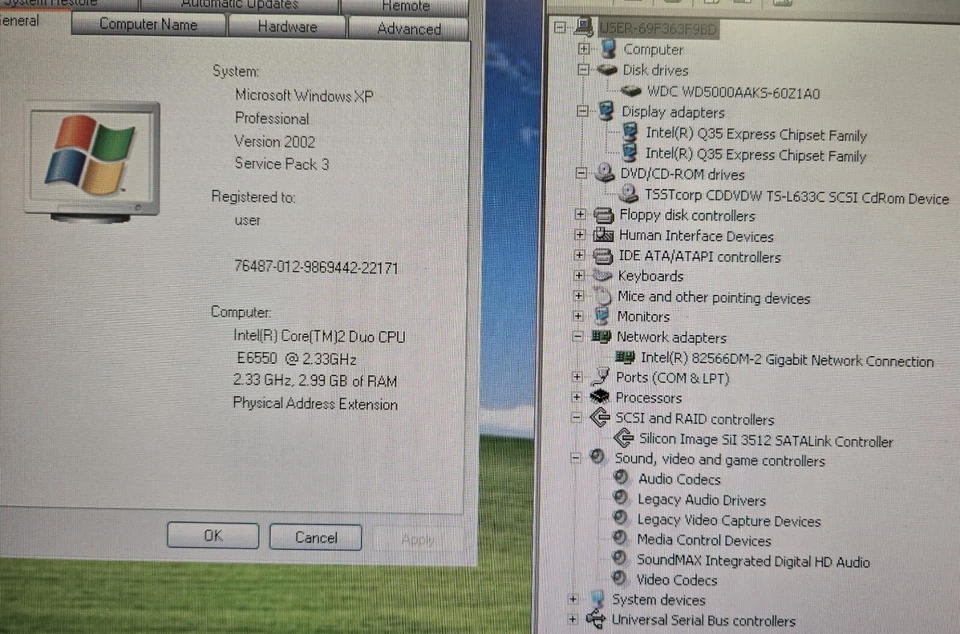The height and width of the screenshot is (634, 960).
Task: Collapse the Disk drives node
Action: pyautogui.click(x=583, y=70)
